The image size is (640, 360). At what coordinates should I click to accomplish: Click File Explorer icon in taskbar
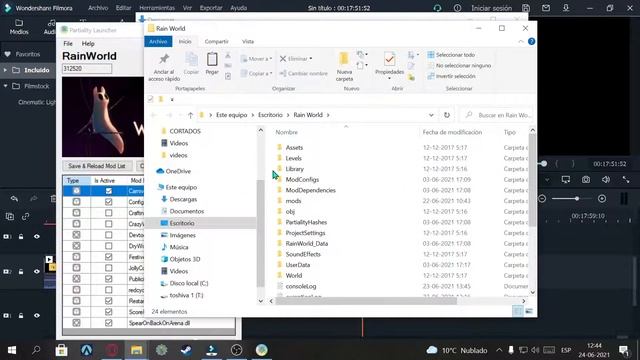tap(136, 350)
